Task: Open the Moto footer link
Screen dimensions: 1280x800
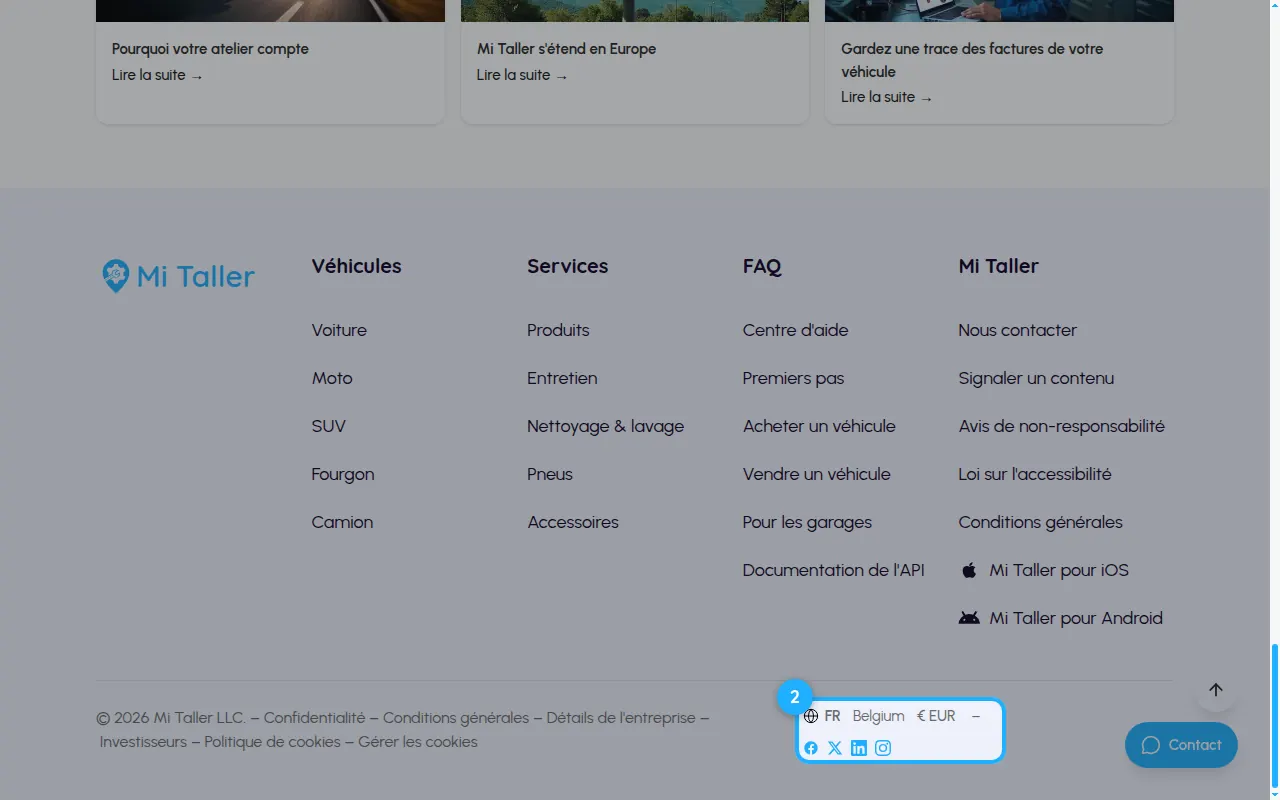Action: [x=332, y=378]
